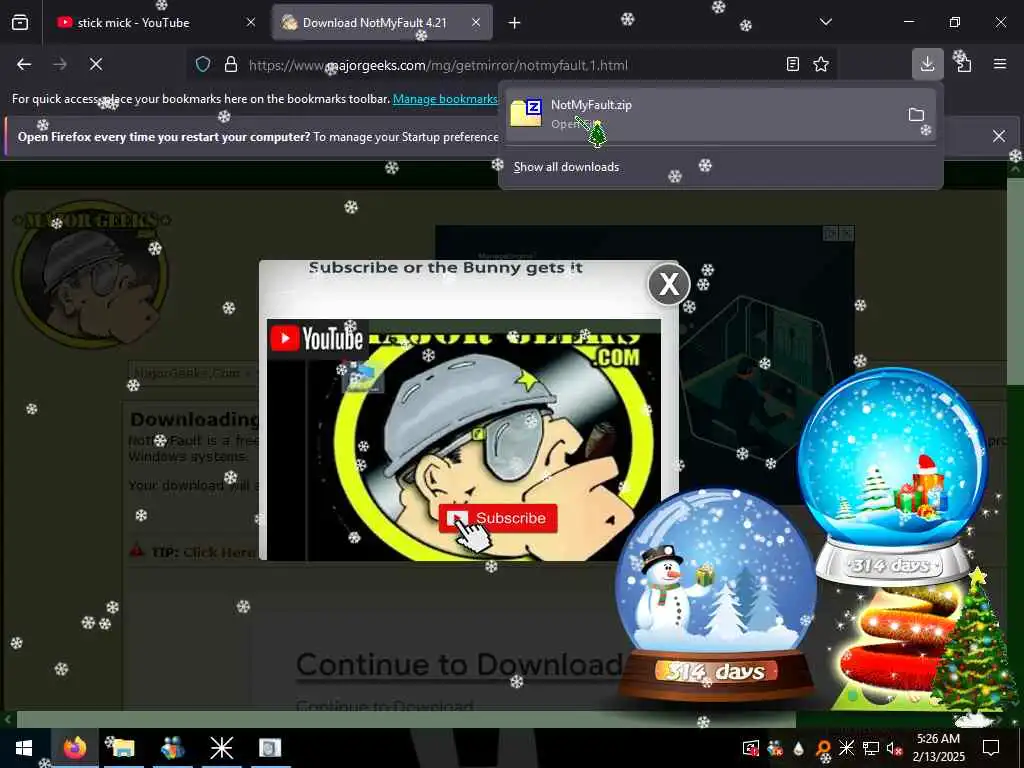Open the extensions puzzle menu
1024x768 pixels.
click(963, 63)
